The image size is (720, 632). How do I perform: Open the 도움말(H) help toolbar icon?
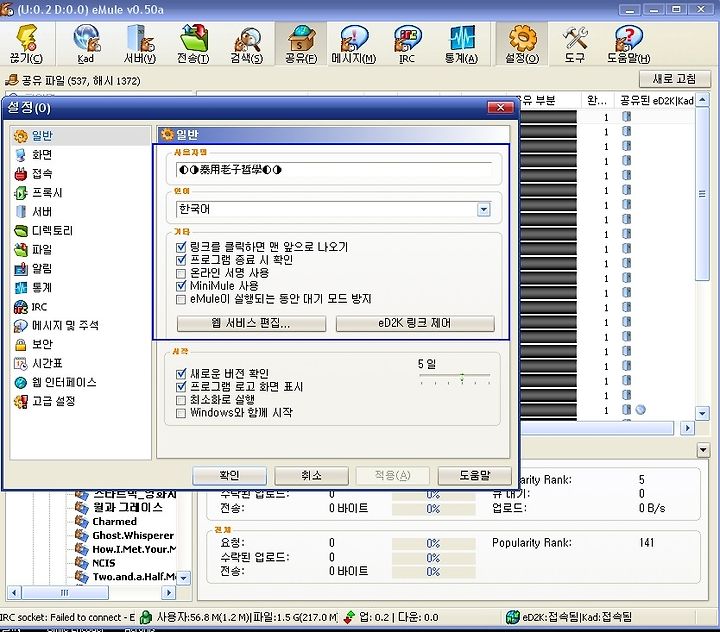coord(629,44)
